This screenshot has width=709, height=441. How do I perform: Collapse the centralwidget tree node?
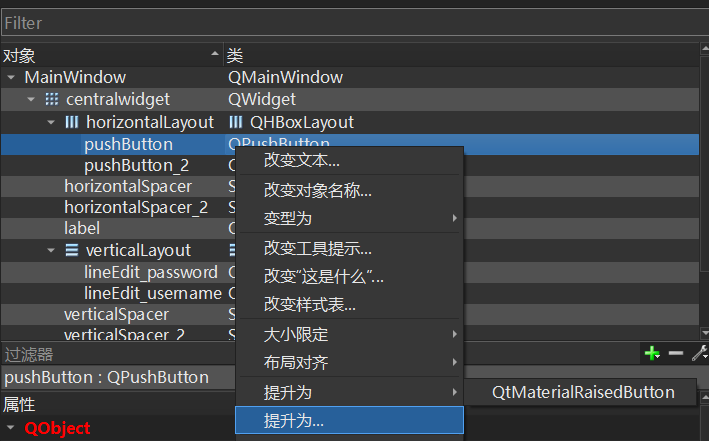(31, 100)
